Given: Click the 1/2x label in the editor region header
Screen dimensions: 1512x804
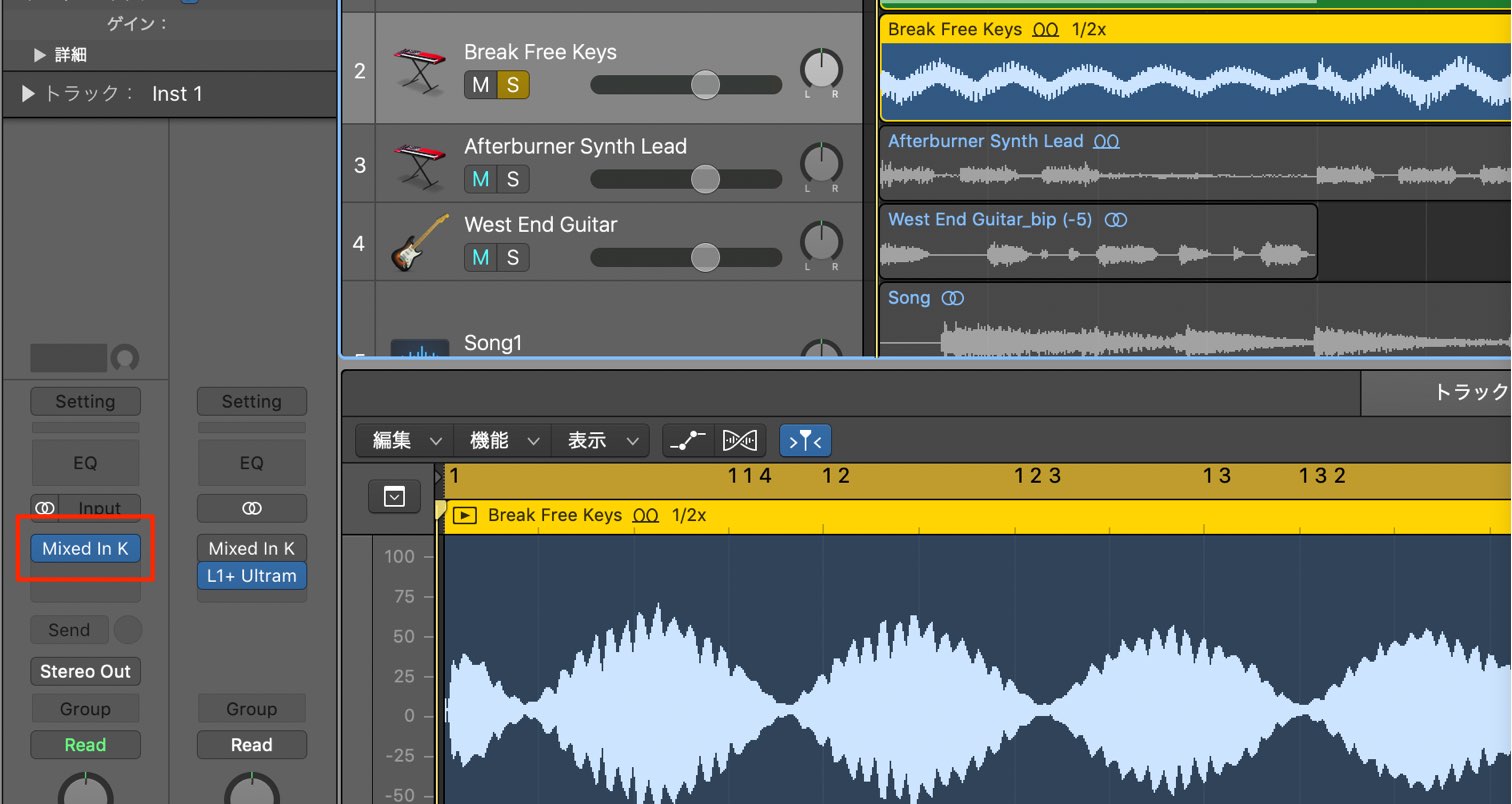Looking at the screenshot, I should point(689,516).
